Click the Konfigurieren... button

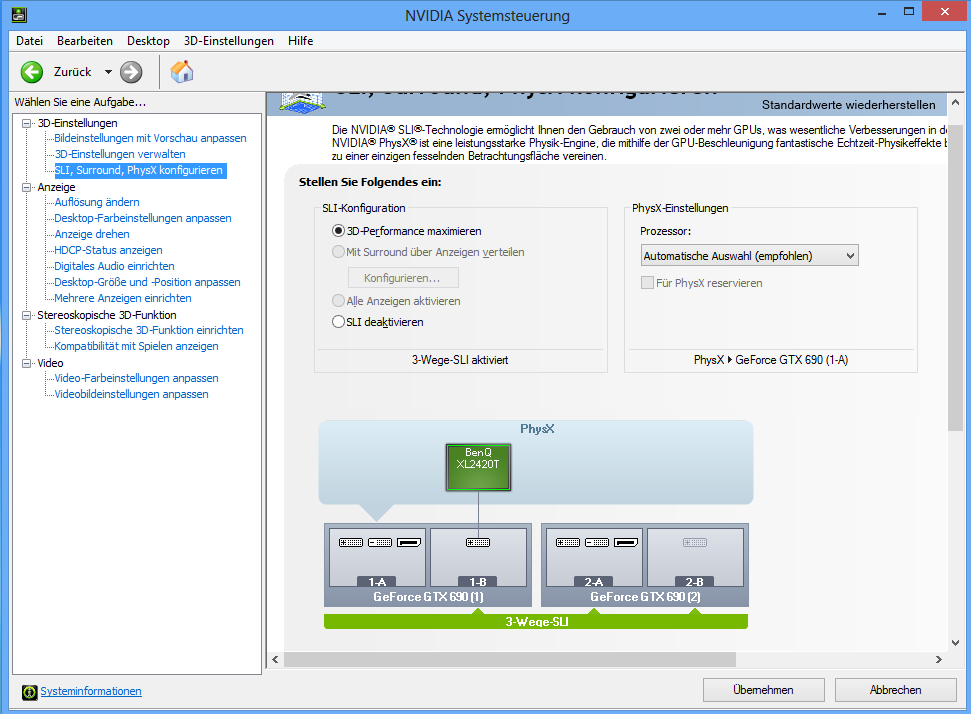pos(403,278)
